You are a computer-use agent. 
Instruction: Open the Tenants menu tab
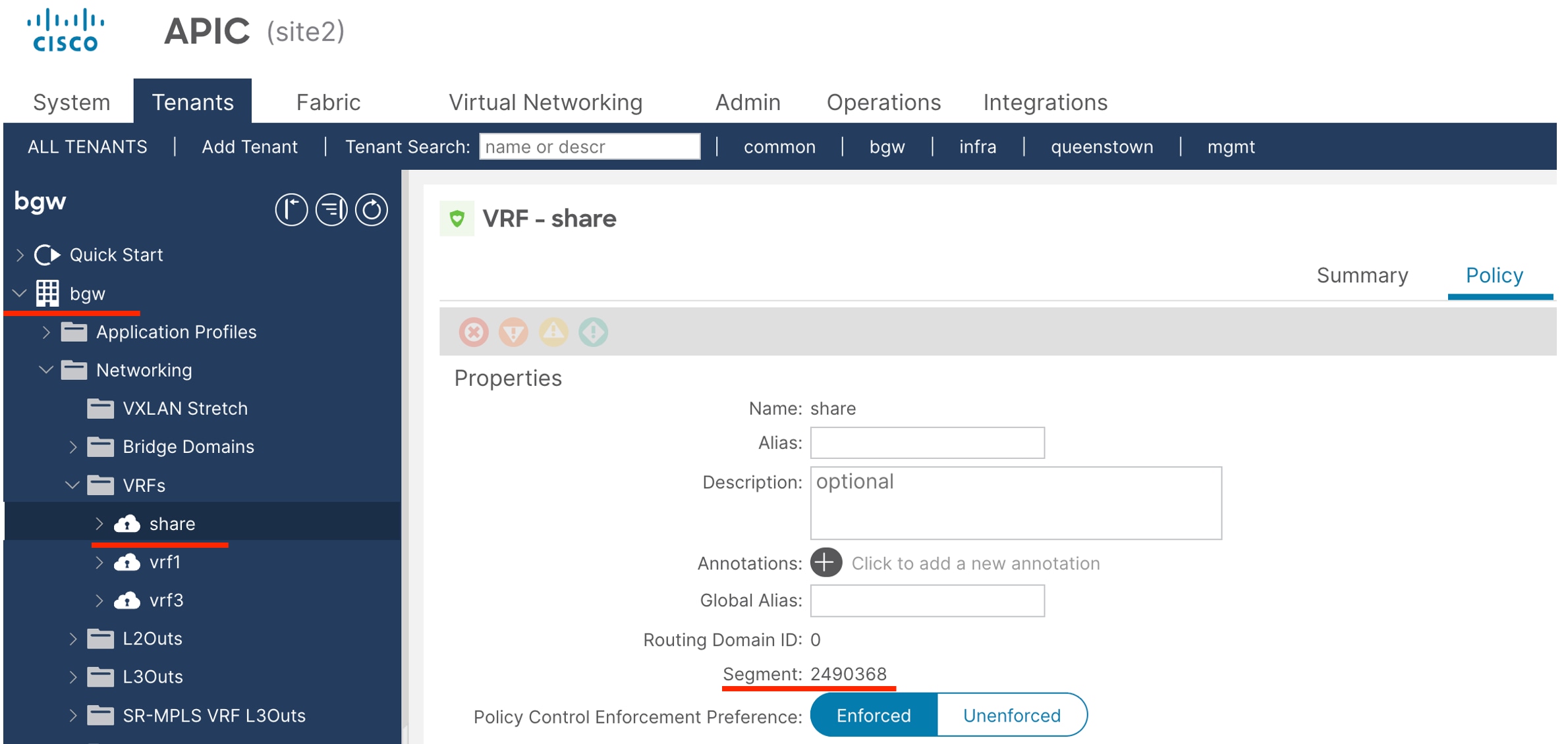[192, 102]
